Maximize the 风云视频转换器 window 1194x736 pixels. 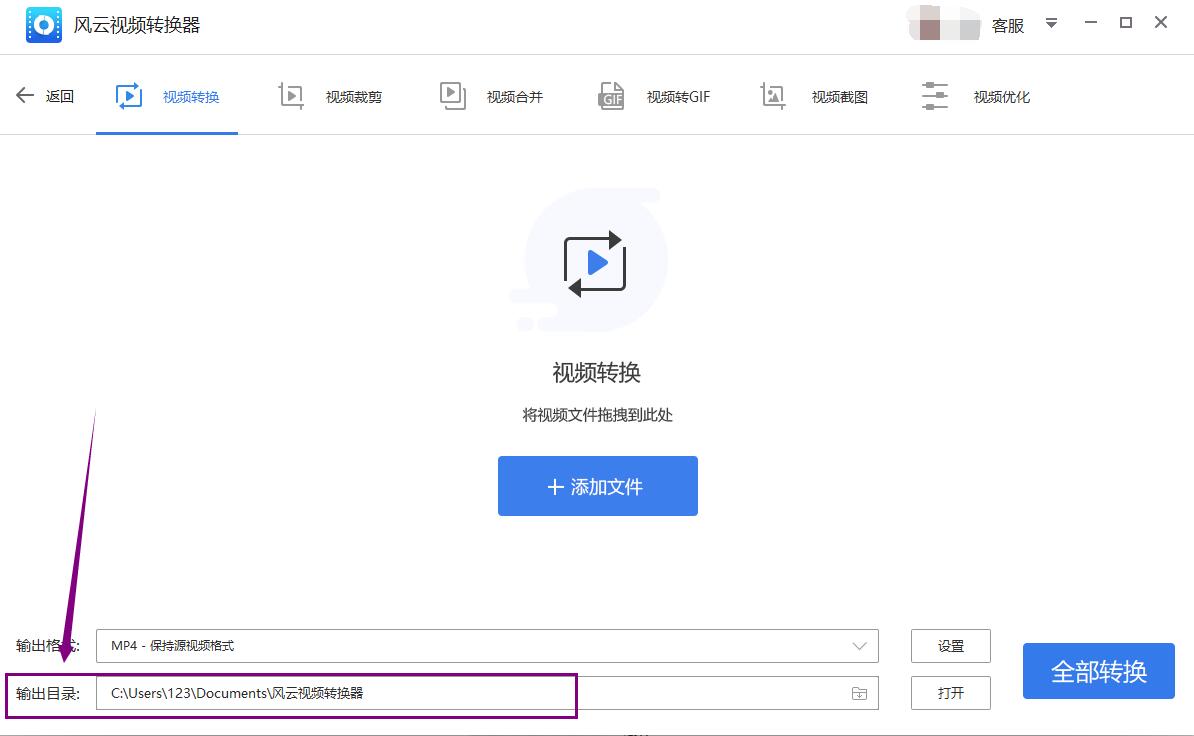(x=1126, y=23)
